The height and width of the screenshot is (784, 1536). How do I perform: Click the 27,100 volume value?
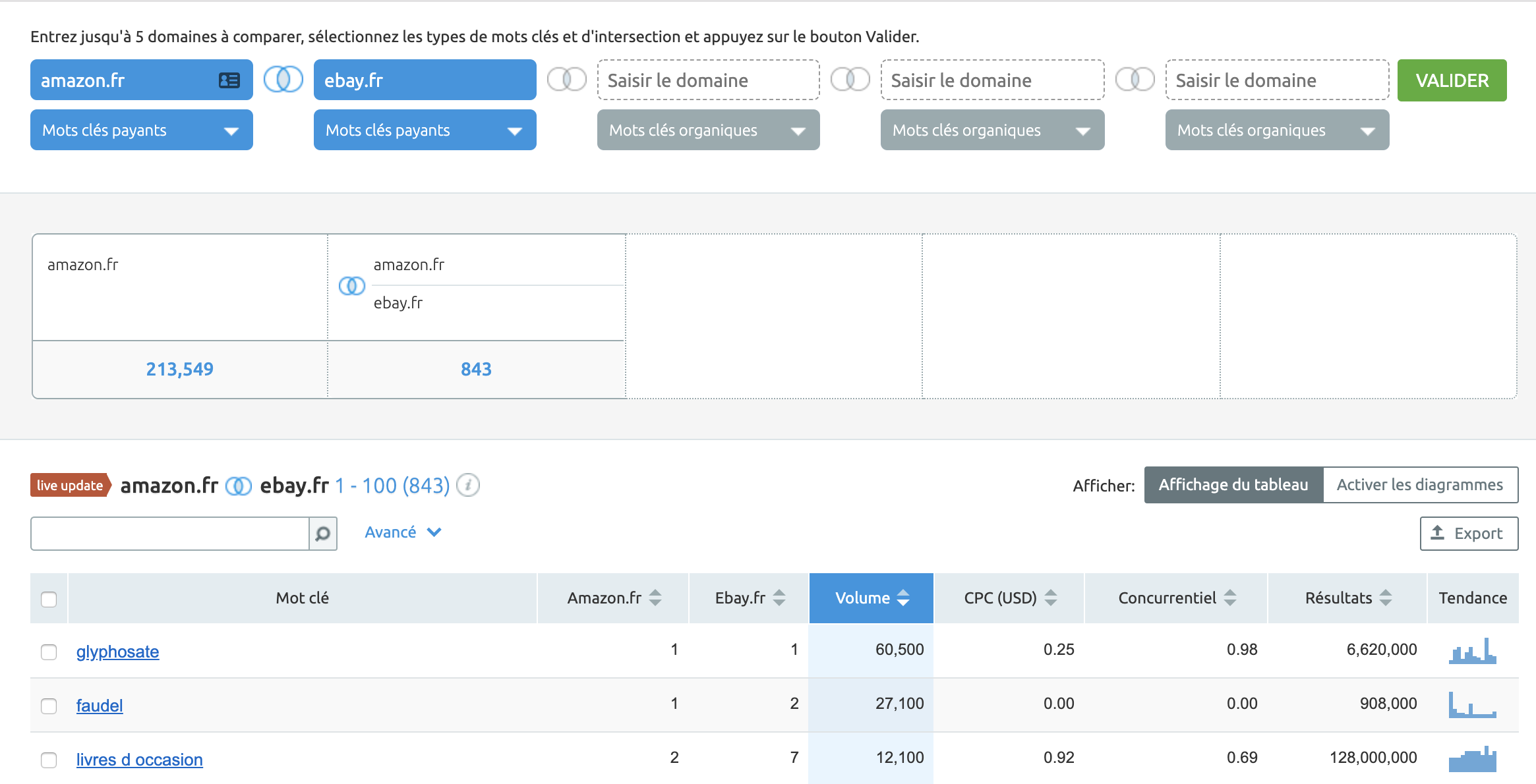point(899,704)
